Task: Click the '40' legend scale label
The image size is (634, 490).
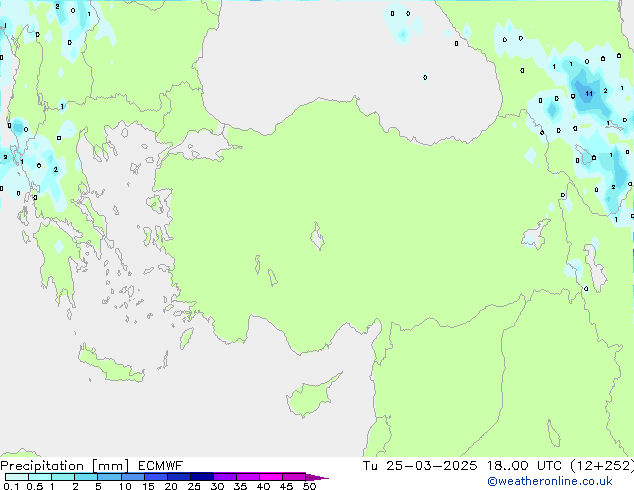Action: point(263,486)
